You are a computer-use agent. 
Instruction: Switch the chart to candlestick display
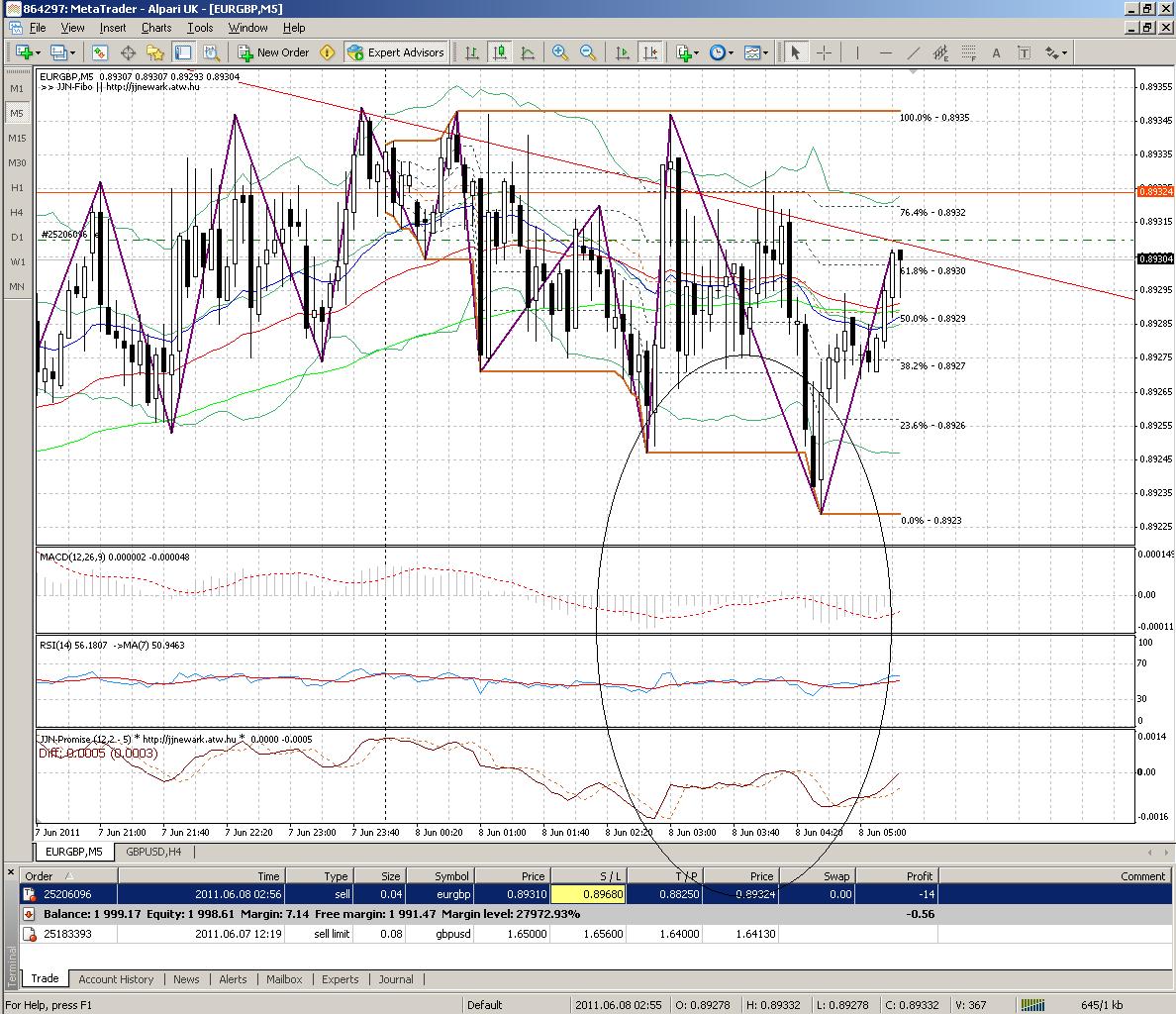pyautogui.click(x=500, y=52)
